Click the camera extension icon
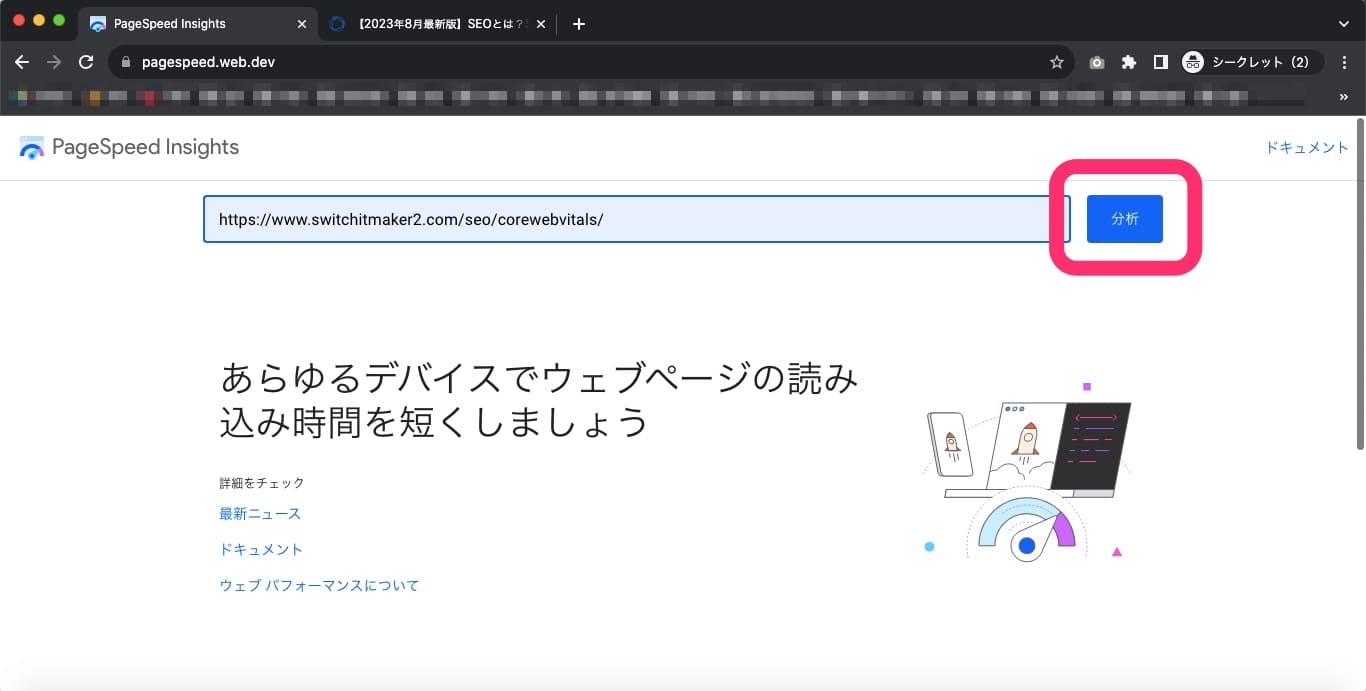1366x691 pixels. click(1097, 62)
